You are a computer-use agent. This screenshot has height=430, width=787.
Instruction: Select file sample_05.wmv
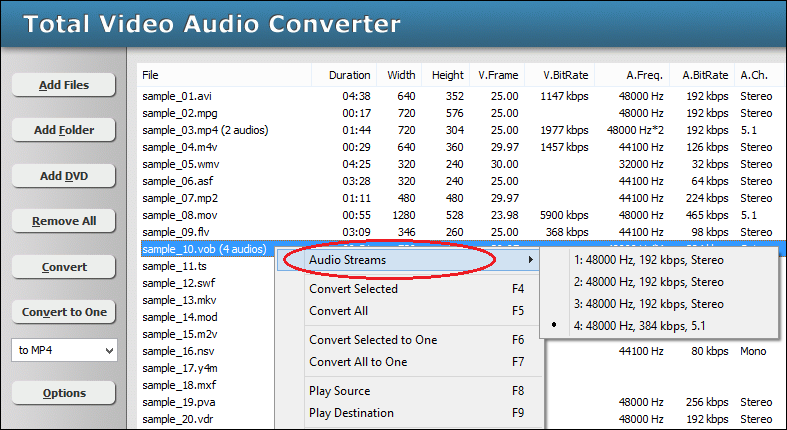click(181, 165)
